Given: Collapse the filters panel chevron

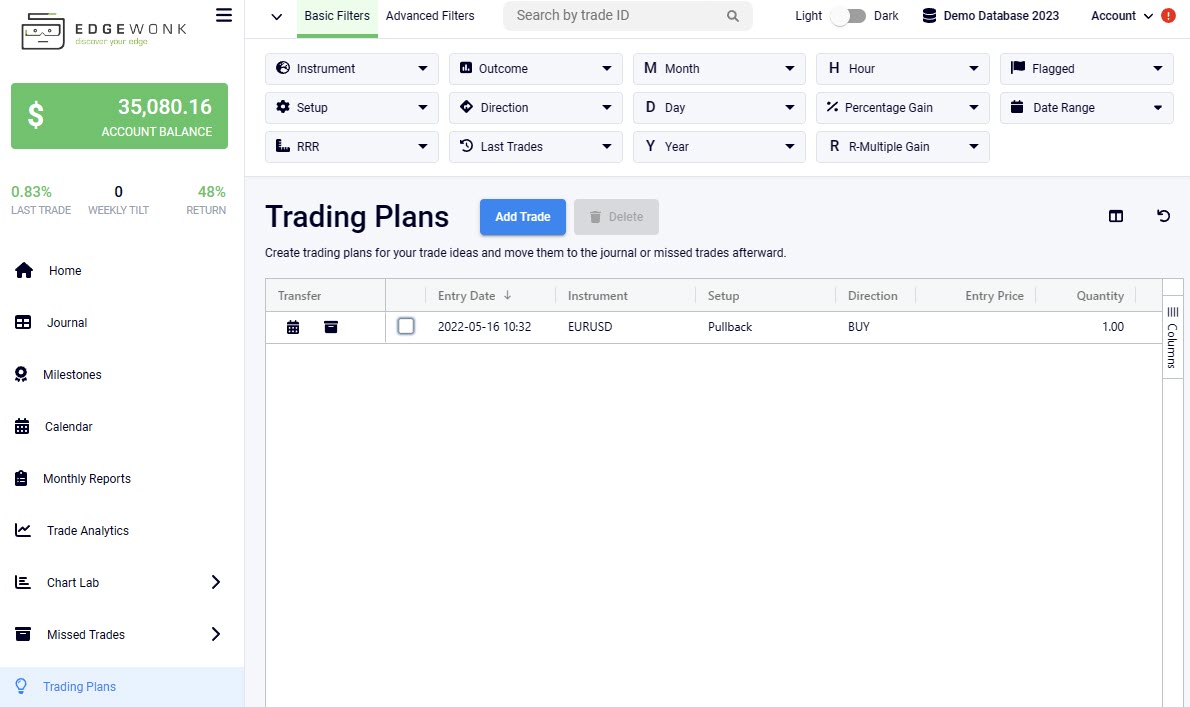Looking at the screenshot, I should [277, 17].
